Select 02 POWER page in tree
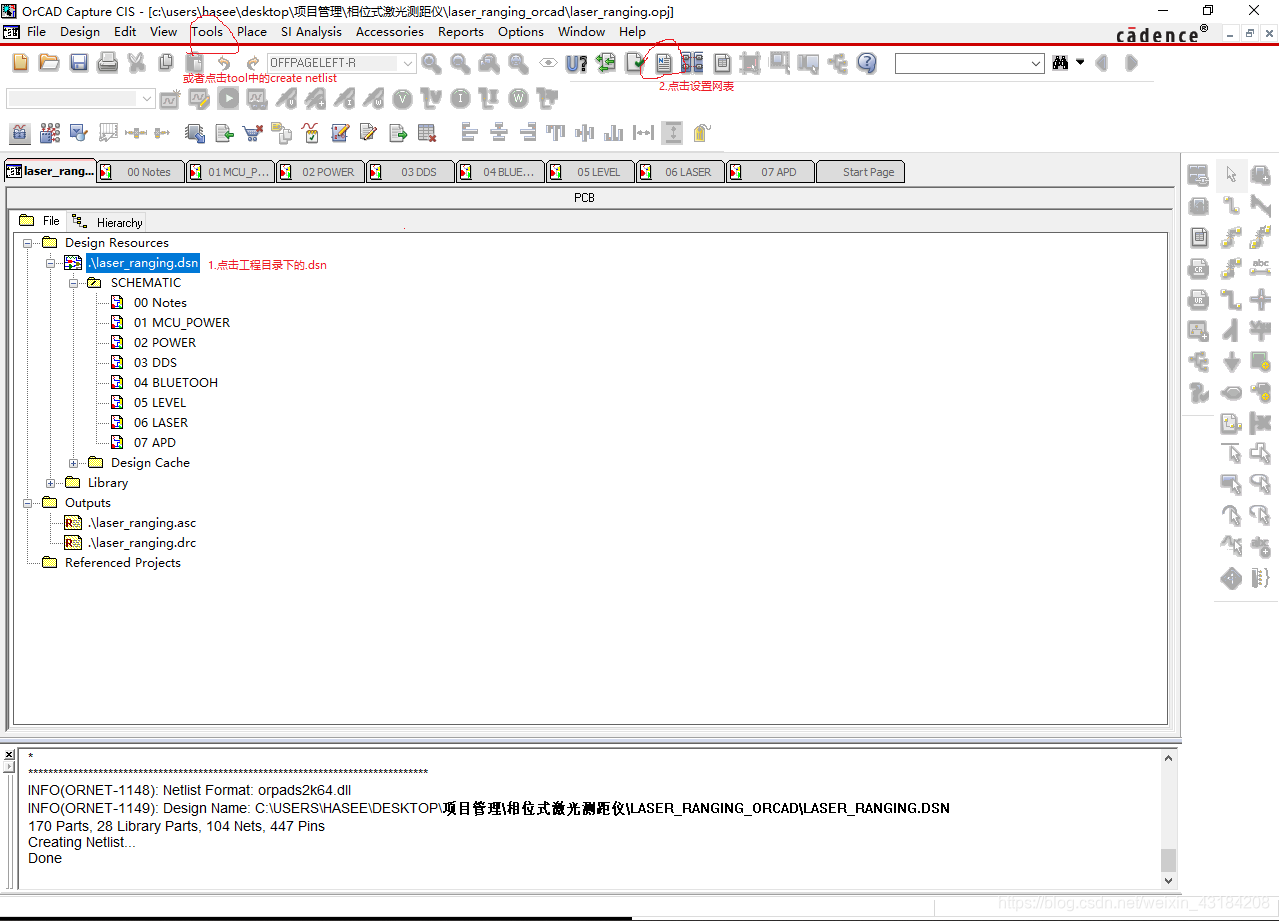The height and width of the screenshot is (921, 1279). (165, 342)
